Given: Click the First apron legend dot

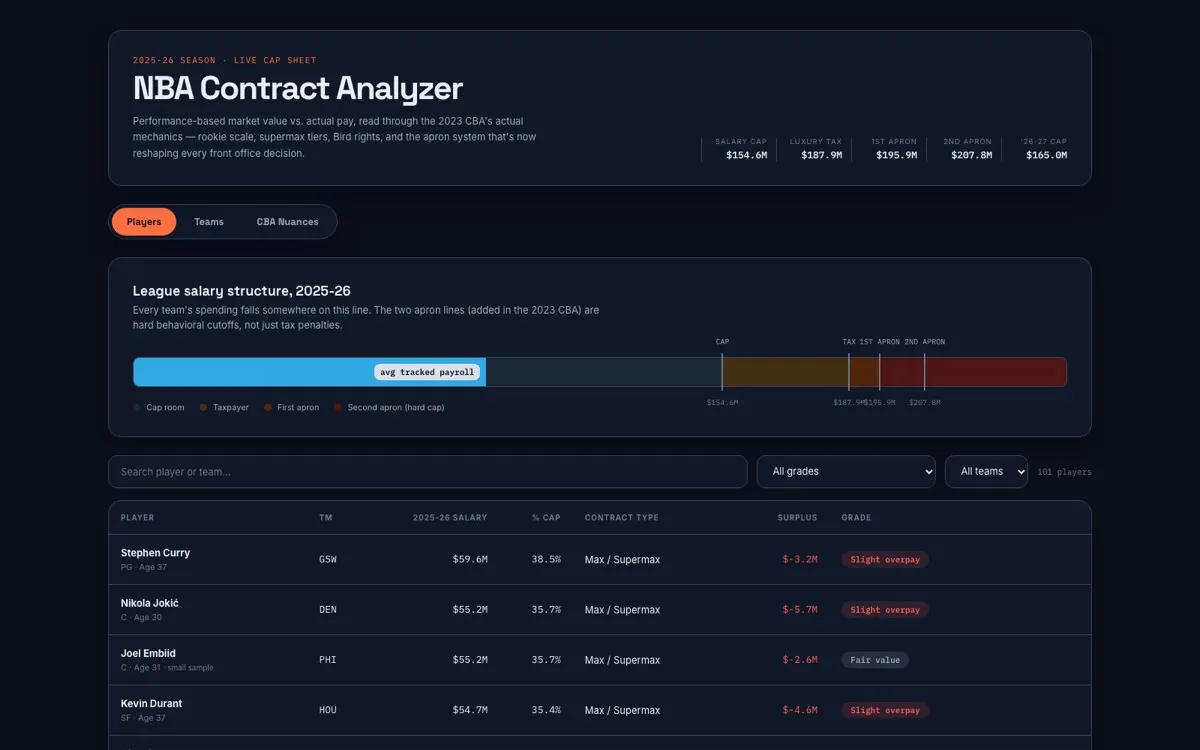Looking at the screenshot, I should tap(268, 408).
